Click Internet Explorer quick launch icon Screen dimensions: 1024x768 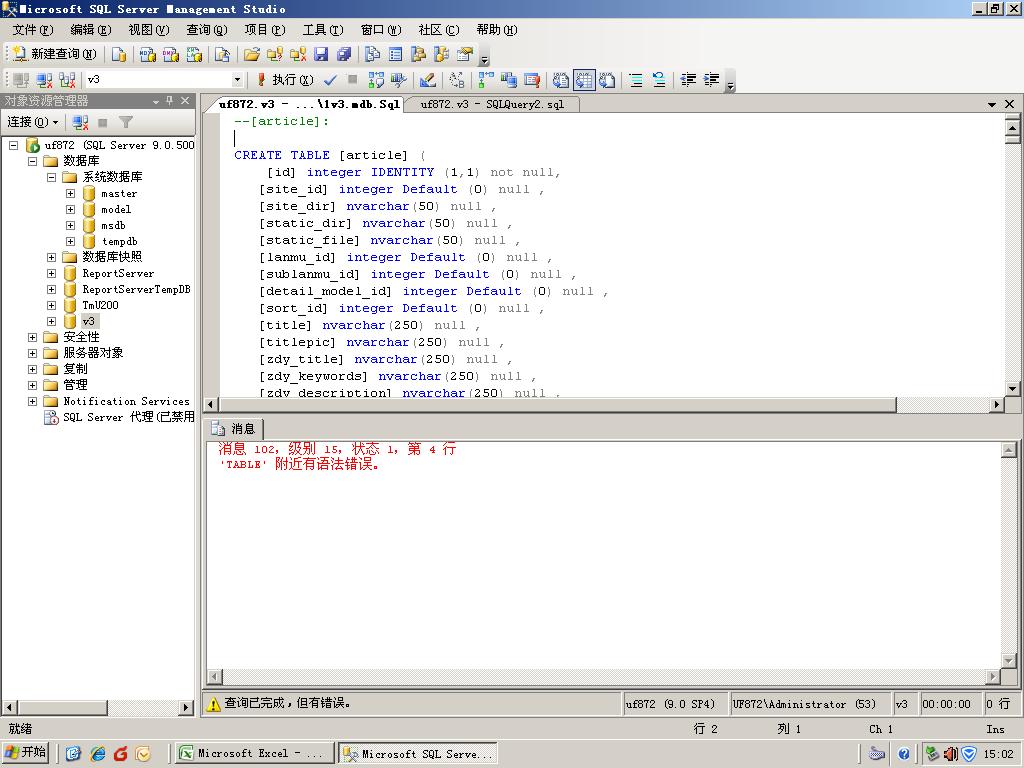click(98, 754)
